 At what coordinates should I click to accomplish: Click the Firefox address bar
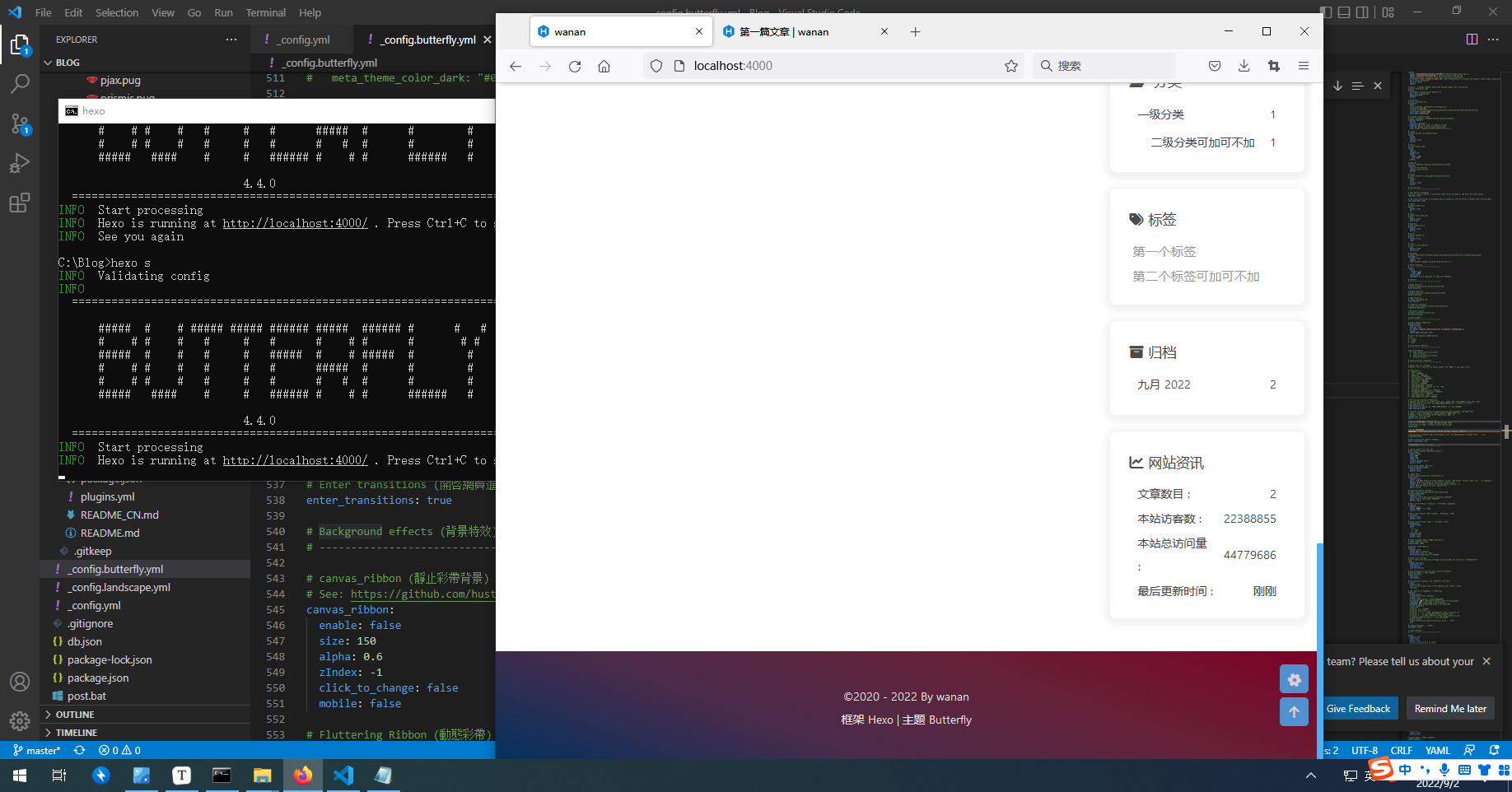832,66
